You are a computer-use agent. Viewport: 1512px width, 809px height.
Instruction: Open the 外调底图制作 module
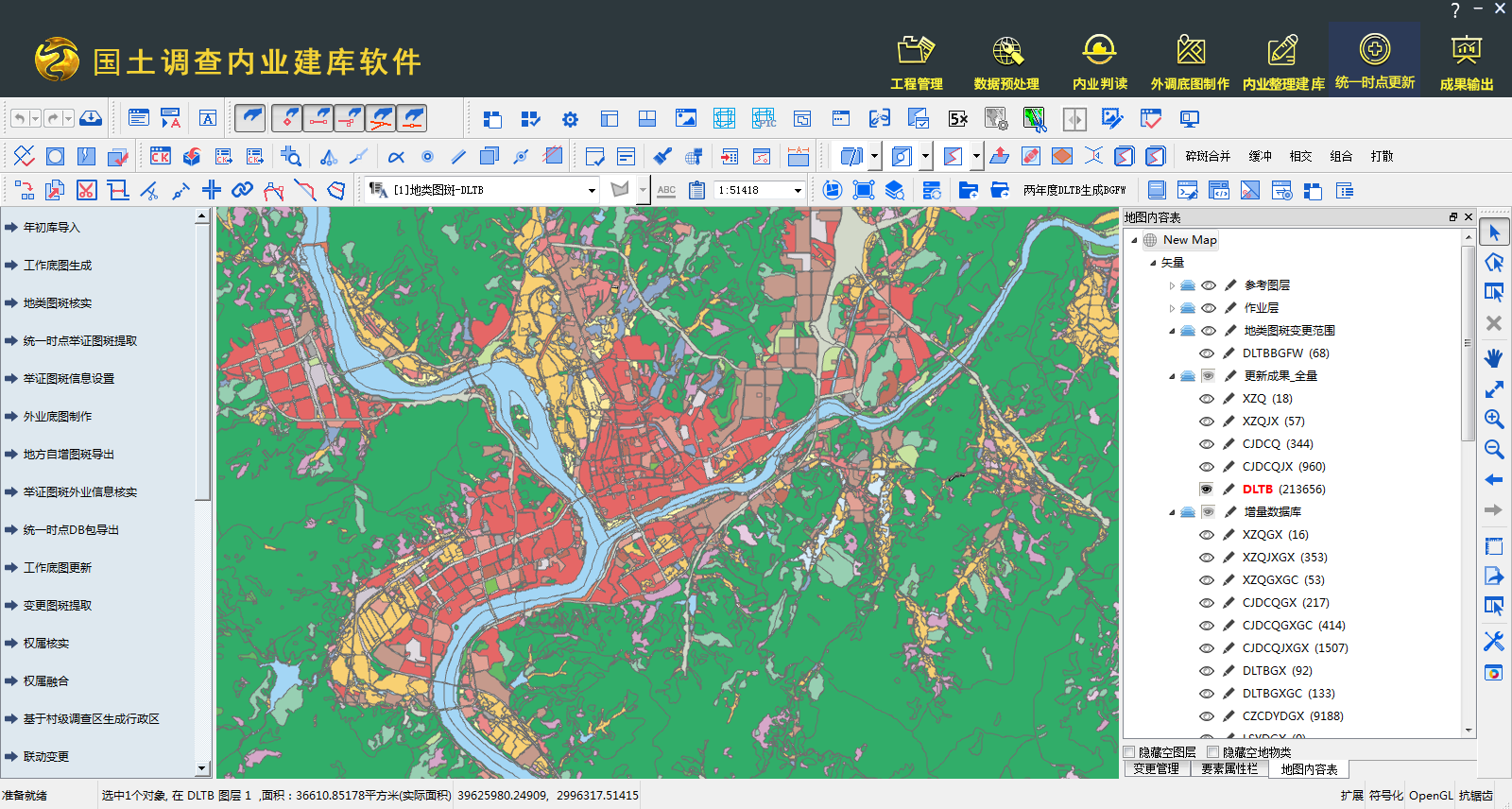[x=1190, y=62]
